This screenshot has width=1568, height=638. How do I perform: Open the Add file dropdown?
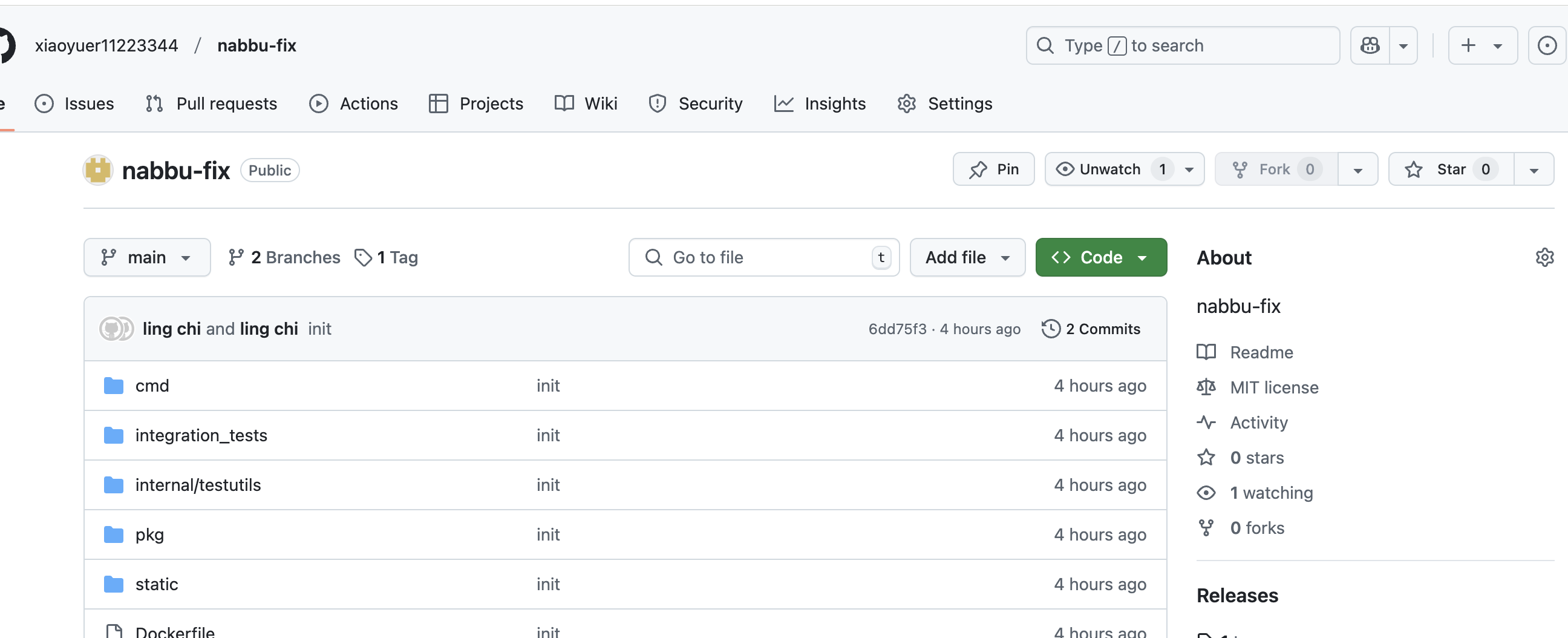[x=967, y=257]
